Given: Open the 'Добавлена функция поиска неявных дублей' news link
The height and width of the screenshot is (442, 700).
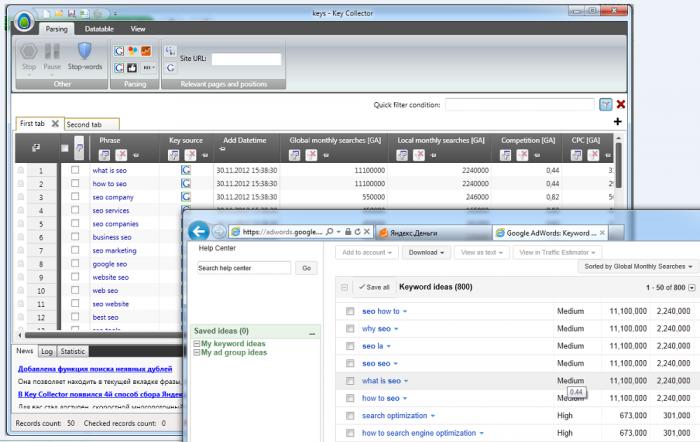Looking at the screenshot, I should click(95, 369).
